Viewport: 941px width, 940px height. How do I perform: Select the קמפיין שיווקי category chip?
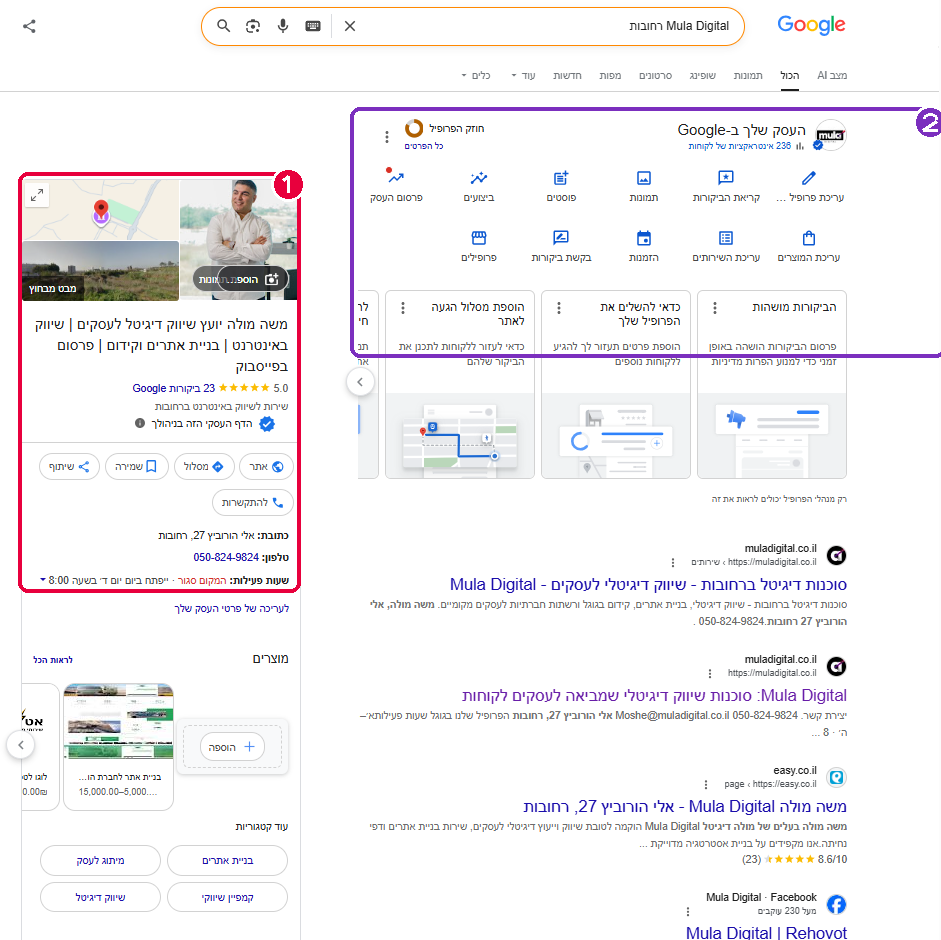click(227, 897)
